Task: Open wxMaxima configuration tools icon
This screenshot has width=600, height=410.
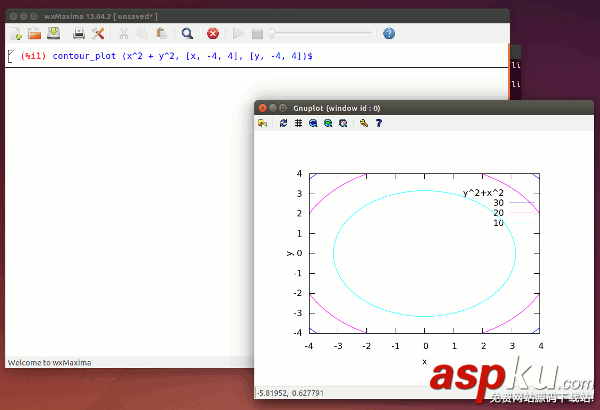Action: click(98, 34)
